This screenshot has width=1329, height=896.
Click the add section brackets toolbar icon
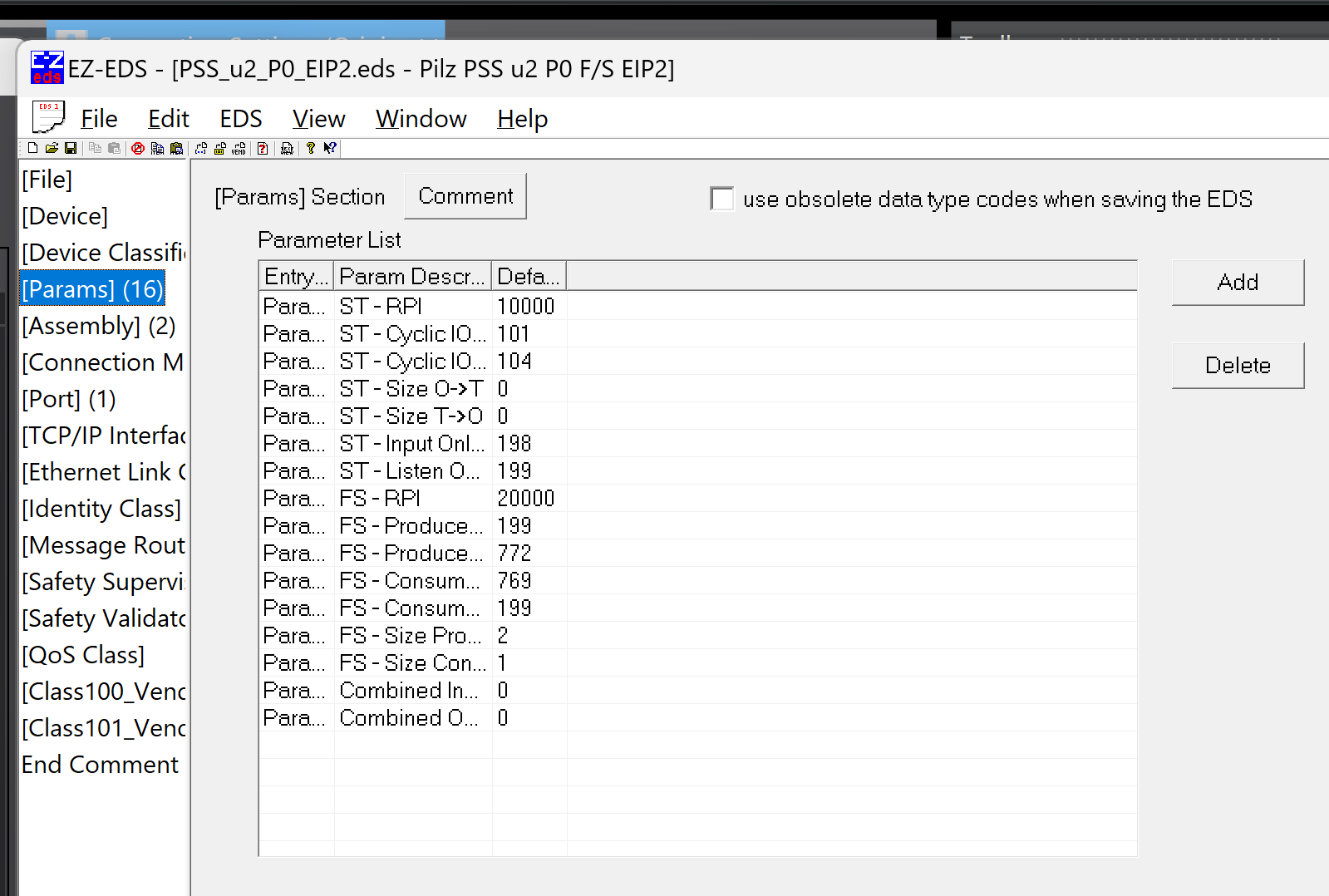pos(201,148)
